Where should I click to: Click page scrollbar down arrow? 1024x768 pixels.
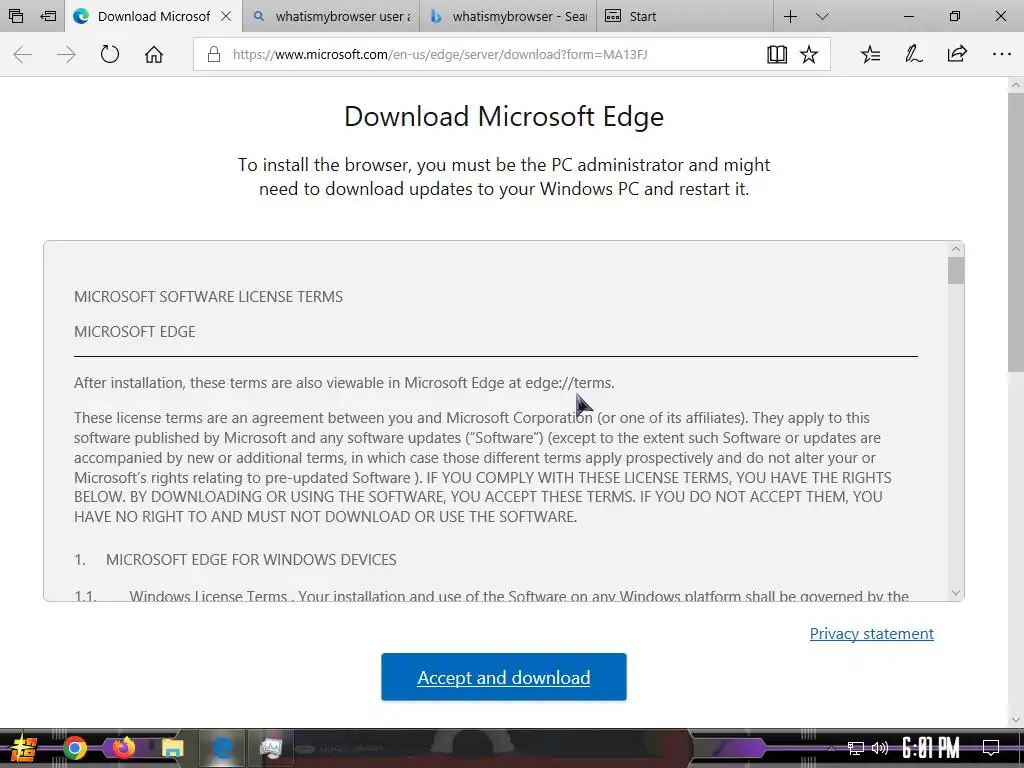click(x=1016, y=719)
